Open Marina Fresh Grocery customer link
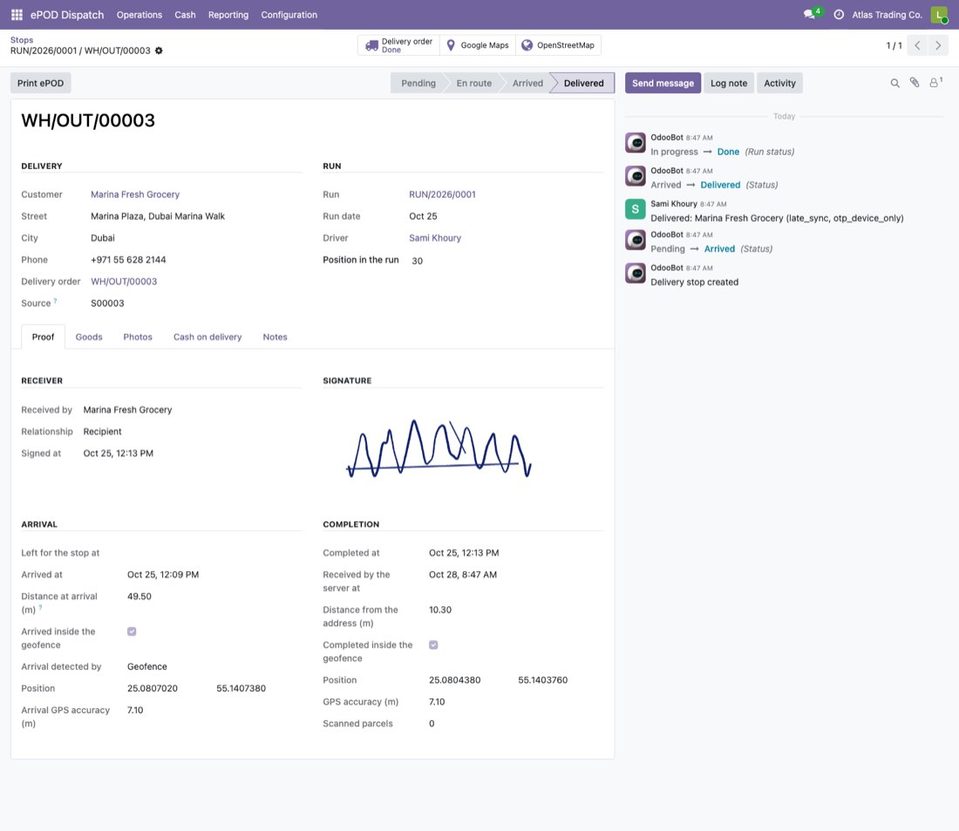The width and height of the screenshot is (959, 831). 135,194
